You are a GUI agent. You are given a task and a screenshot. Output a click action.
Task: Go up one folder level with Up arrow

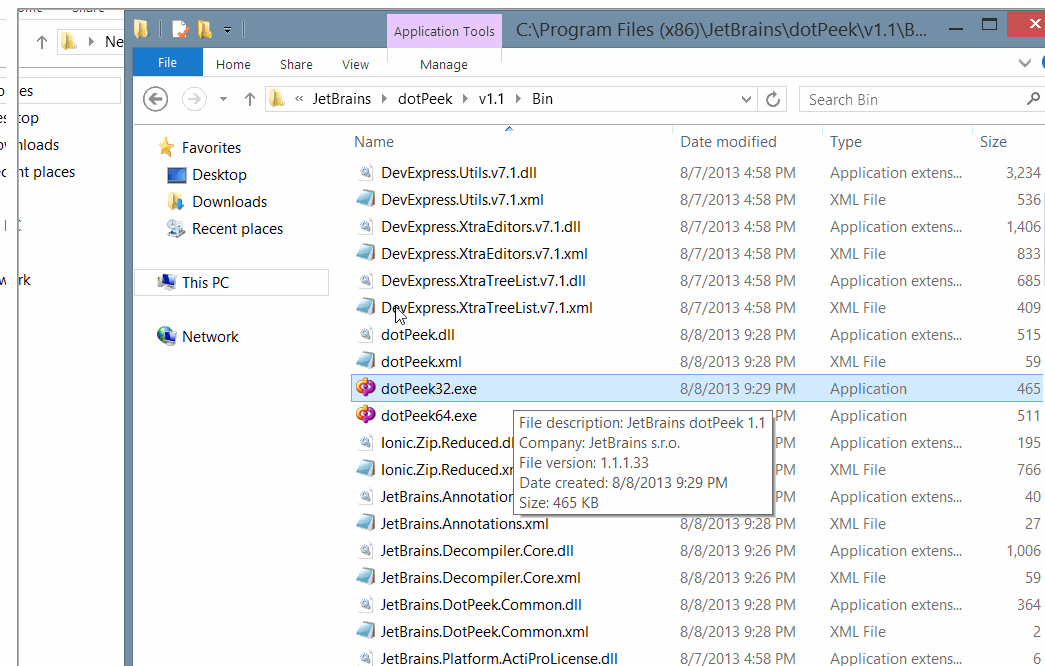coord(250,99)
